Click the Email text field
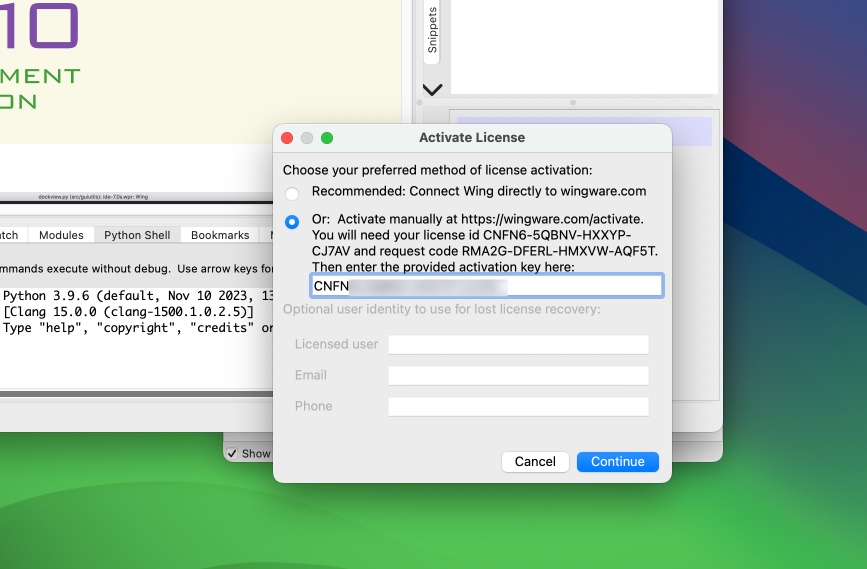This screenshot has width=867, height=569. pyautogui.click(x=518, y=375)
